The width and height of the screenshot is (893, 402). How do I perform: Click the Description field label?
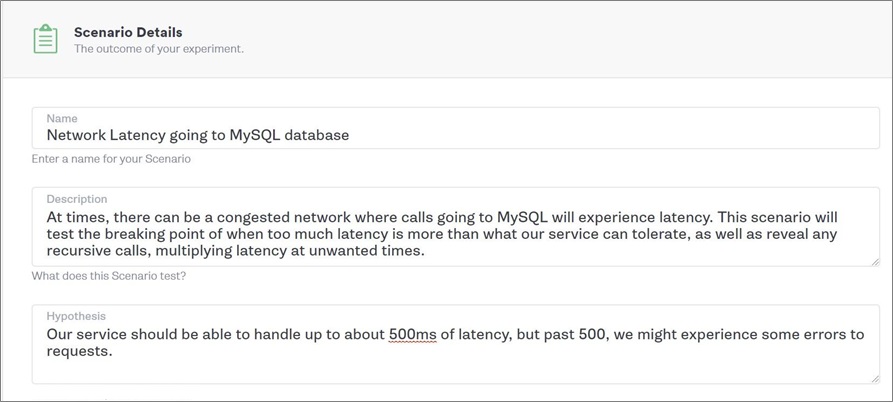77,199
